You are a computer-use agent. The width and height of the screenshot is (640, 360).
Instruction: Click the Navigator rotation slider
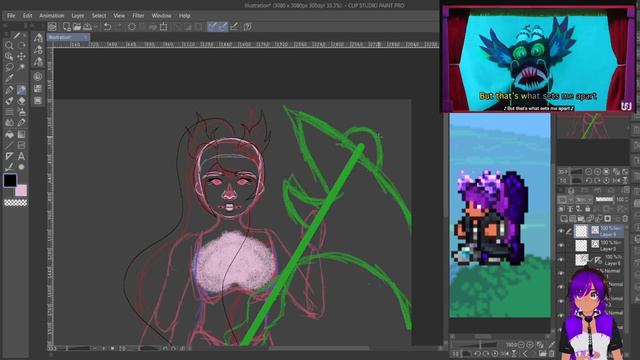point(576,180)
